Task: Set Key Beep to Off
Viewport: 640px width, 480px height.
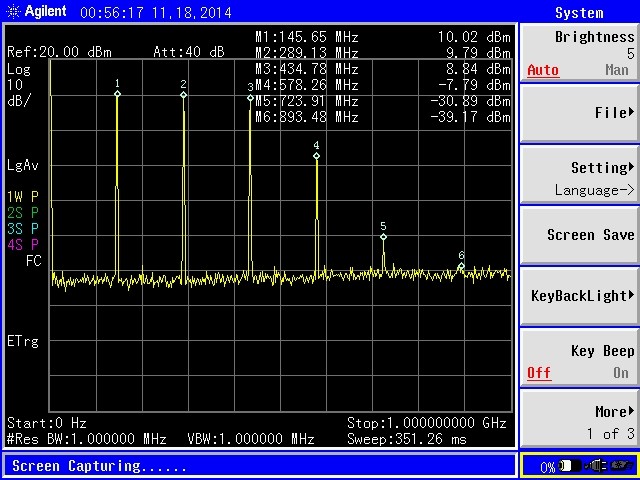Action: 539,373
